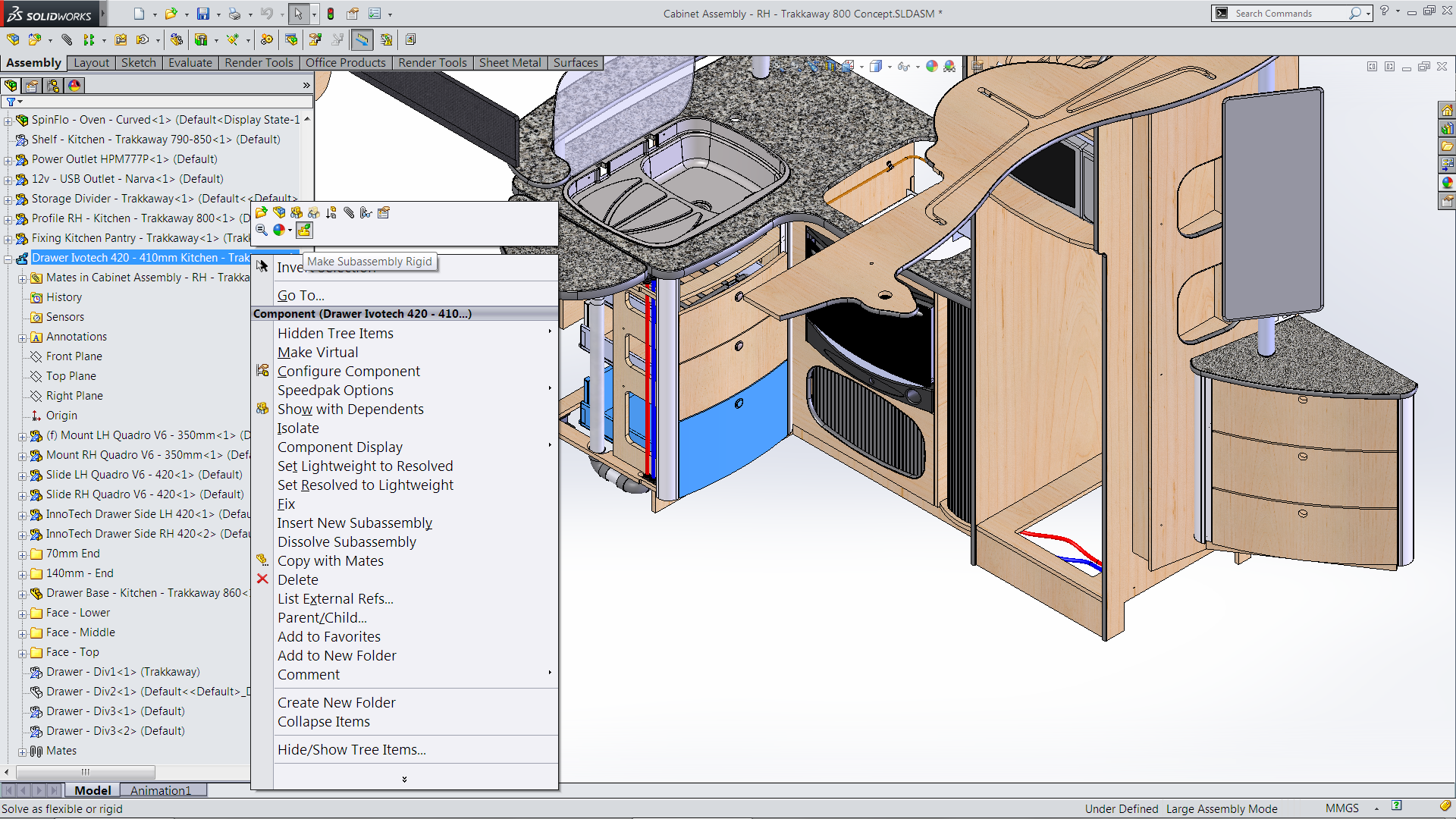This screenshot has height=819, width=1456.
Task: Expand the context menu's bottom chevron
Action: tap(404, 779)
